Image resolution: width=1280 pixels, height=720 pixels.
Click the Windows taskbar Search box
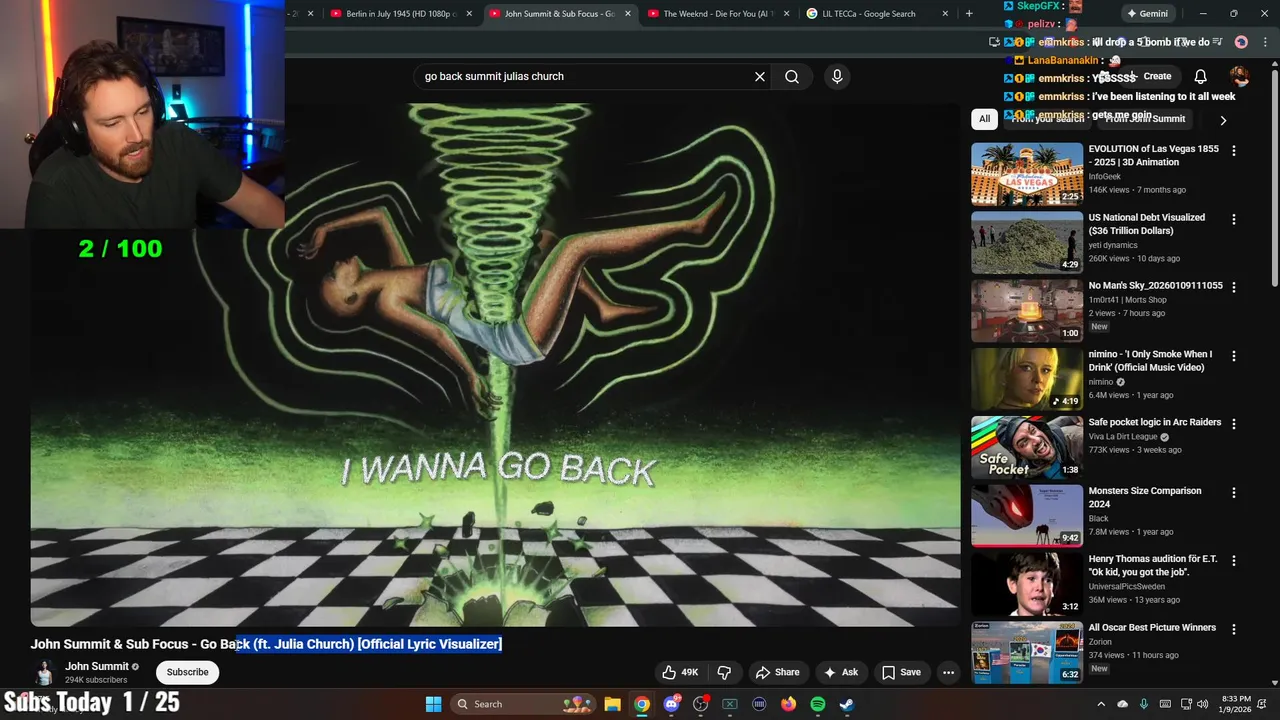521,704
